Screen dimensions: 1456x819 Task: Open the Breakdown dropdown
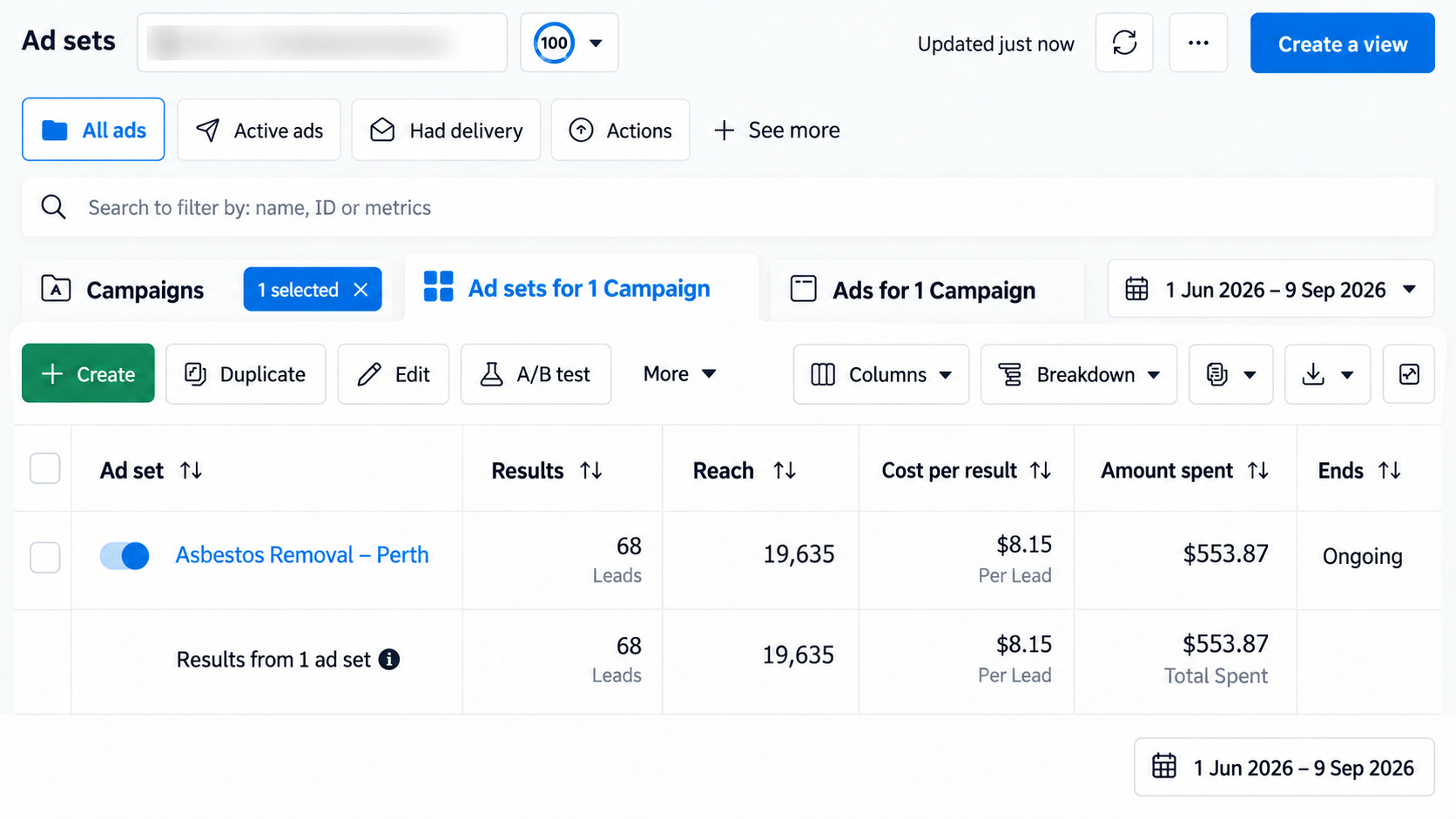[1079, 374]
